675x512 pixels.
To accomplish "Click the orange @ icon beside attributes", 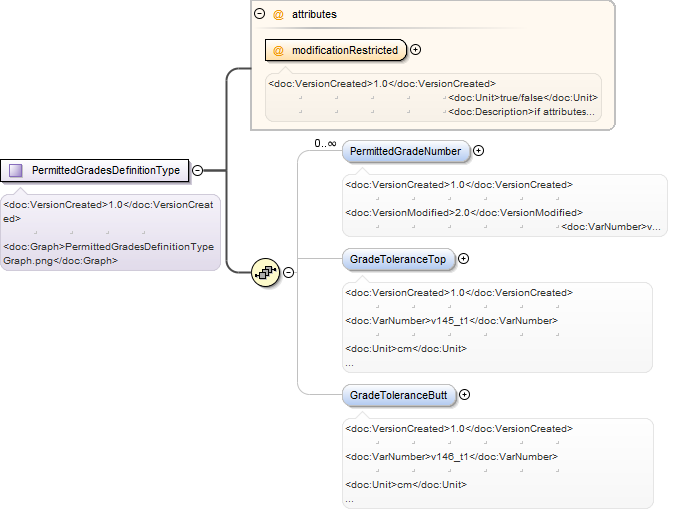I will (x=279, y=15).
